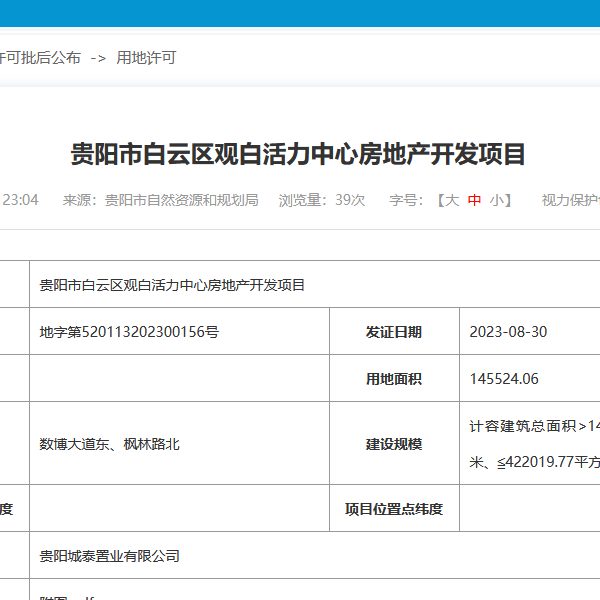Click the 计容建筑总面积 text line
600x600 pixels.
[x=535, y=426]
